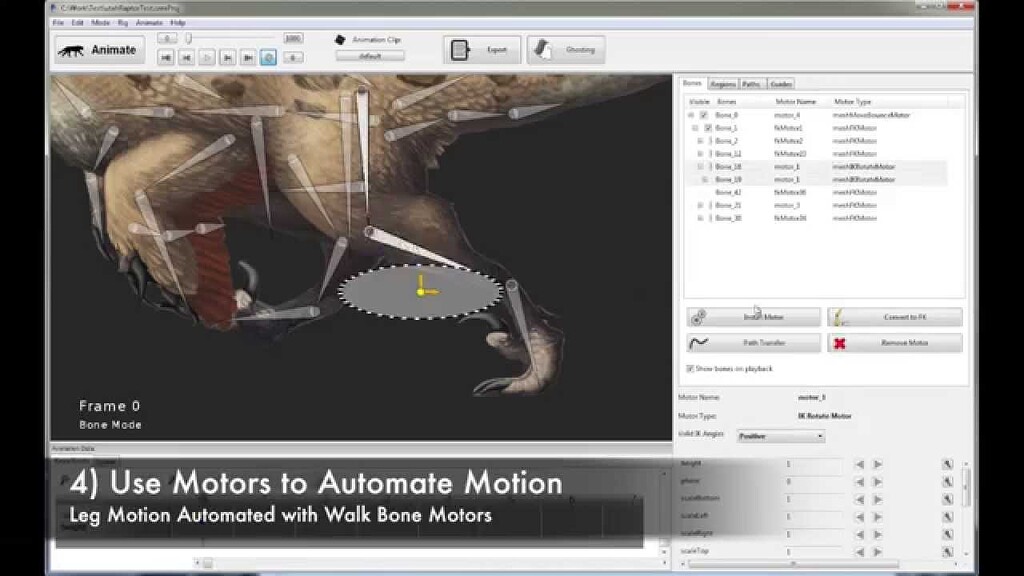The height and width of the screenshot is (576, 1024).
Task: Collapse the Bone_0 tree expander
Action: click(690, 115)
